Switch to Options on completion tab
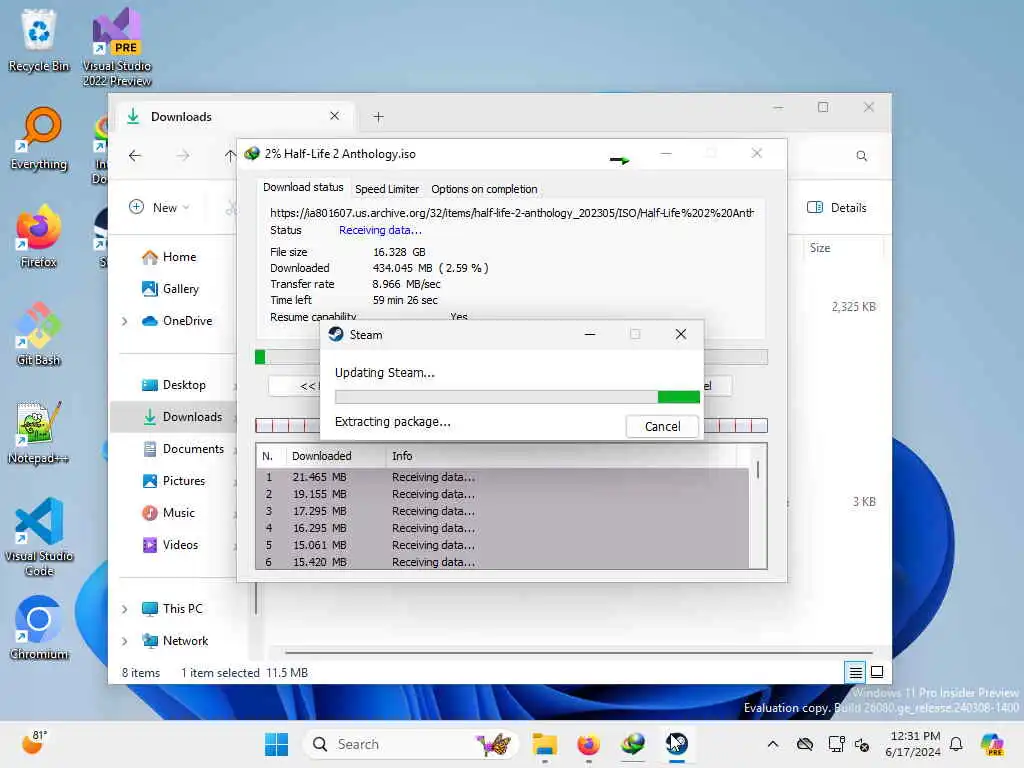This screenshot has height=768, width=1024. [484, 189]
